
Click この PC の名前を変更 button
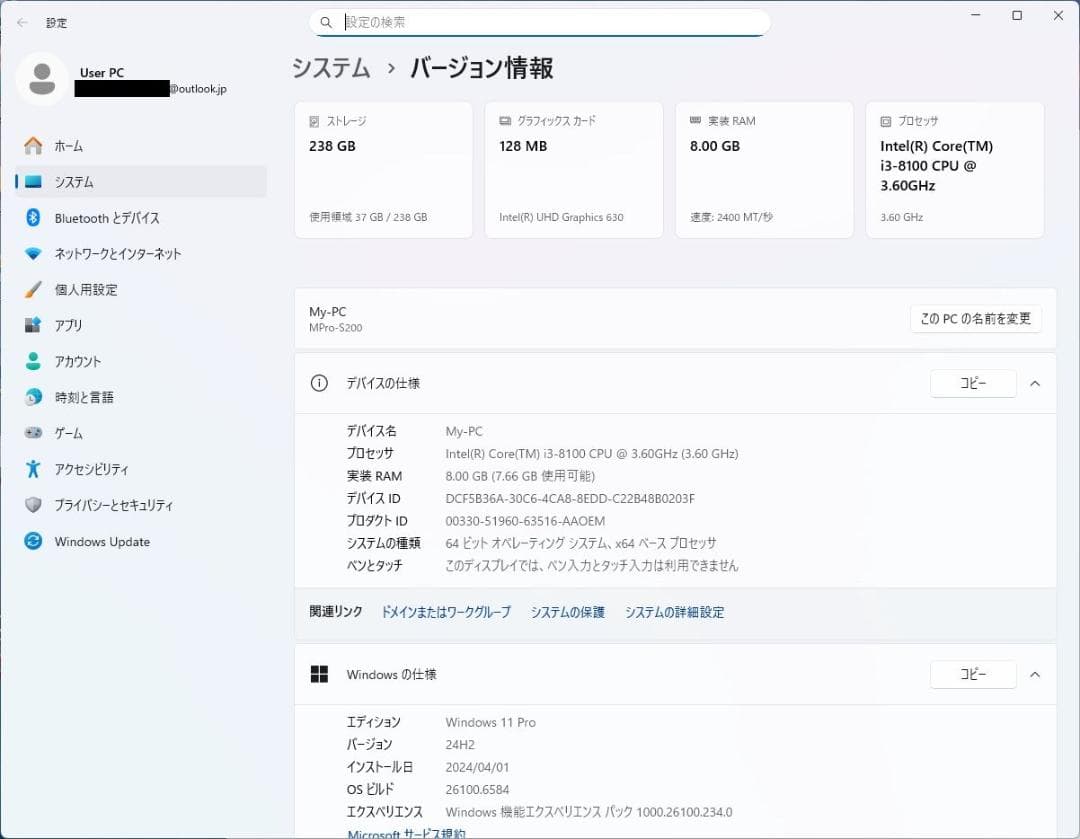975,319
